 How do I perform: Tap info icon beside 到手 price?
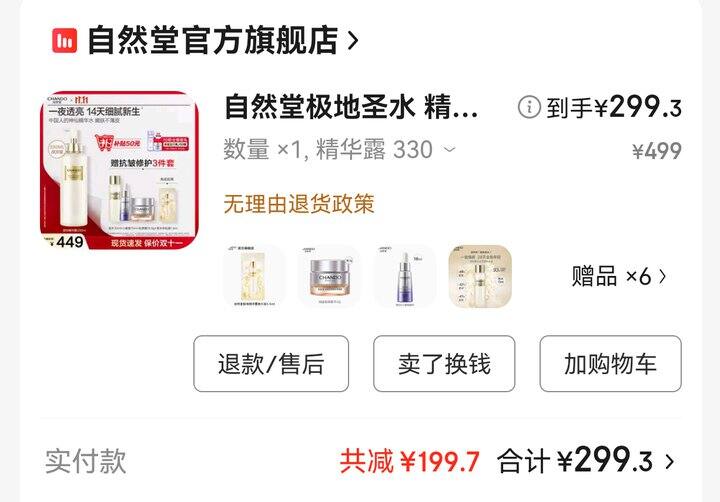(529, 107)
